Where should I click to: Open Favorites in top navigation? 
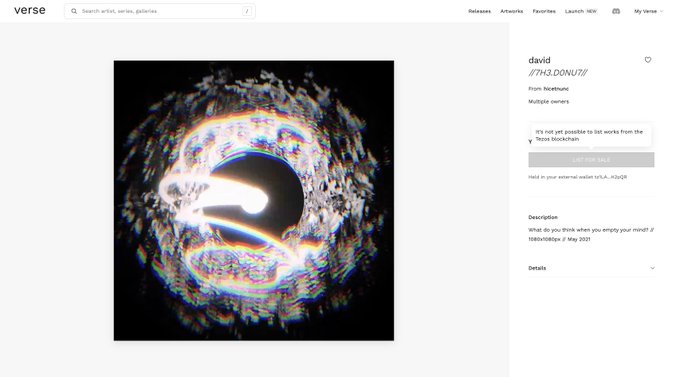(x=544, y=11)
